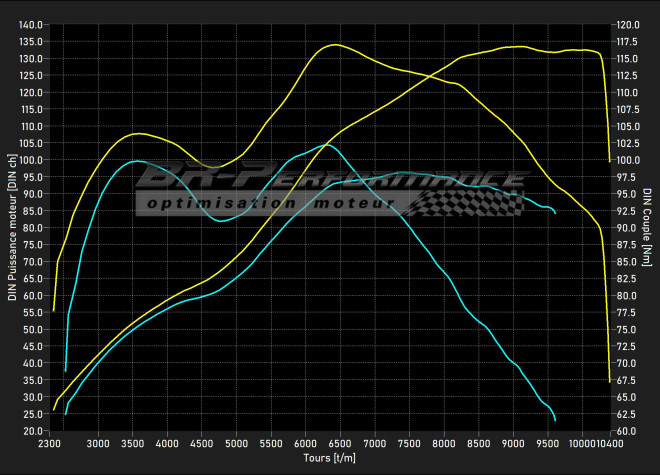660x475 pixels.
Task: Click the yellow torque curve peak near 6500 rpm
Action: 335,45
